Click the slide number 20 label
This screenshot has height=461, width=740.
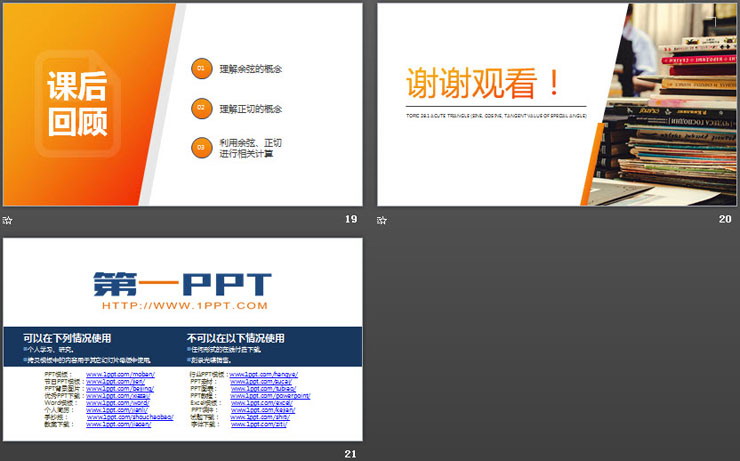coord(725,219)
